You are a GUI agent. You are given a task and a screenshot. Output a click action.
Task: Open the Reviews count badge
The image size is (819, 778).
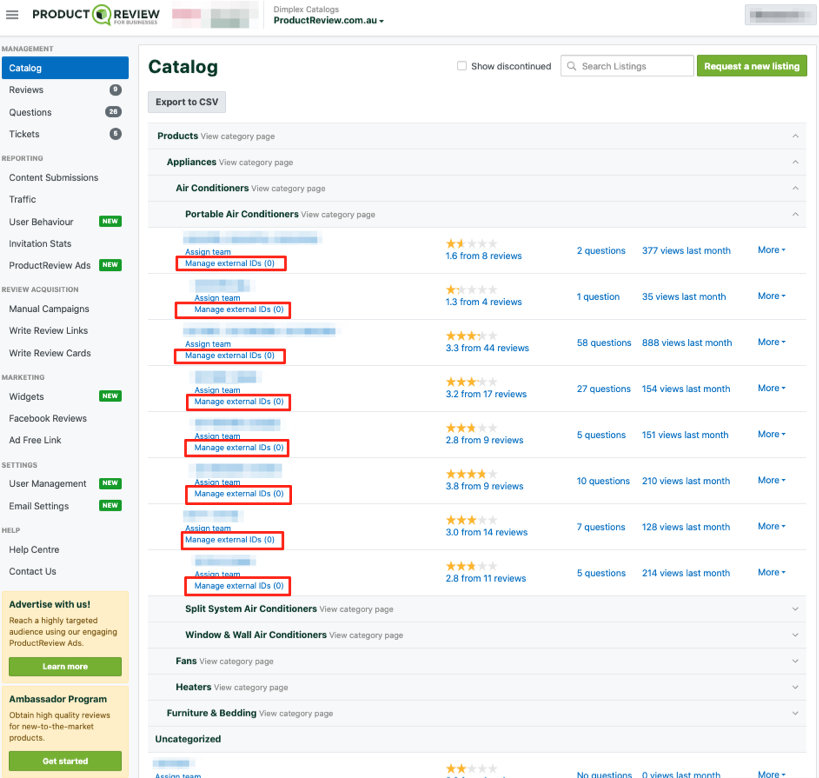pyautogui.click(x=115, y=90)
